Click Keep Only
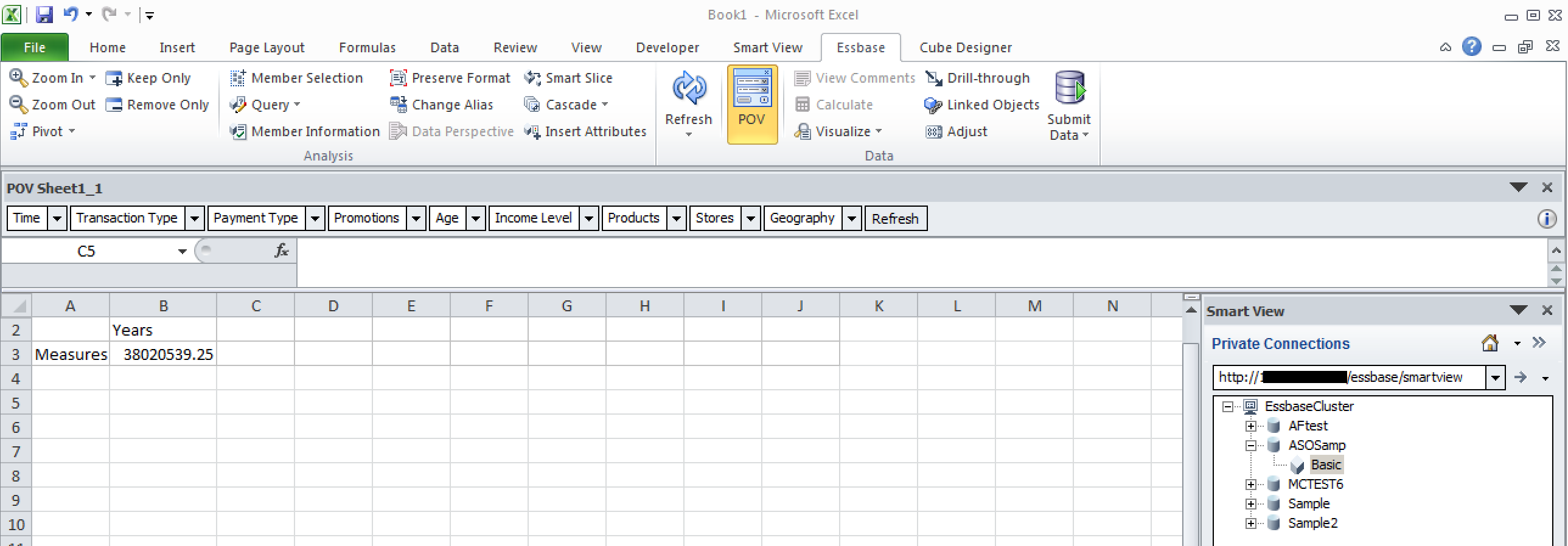 coord(148,78)
